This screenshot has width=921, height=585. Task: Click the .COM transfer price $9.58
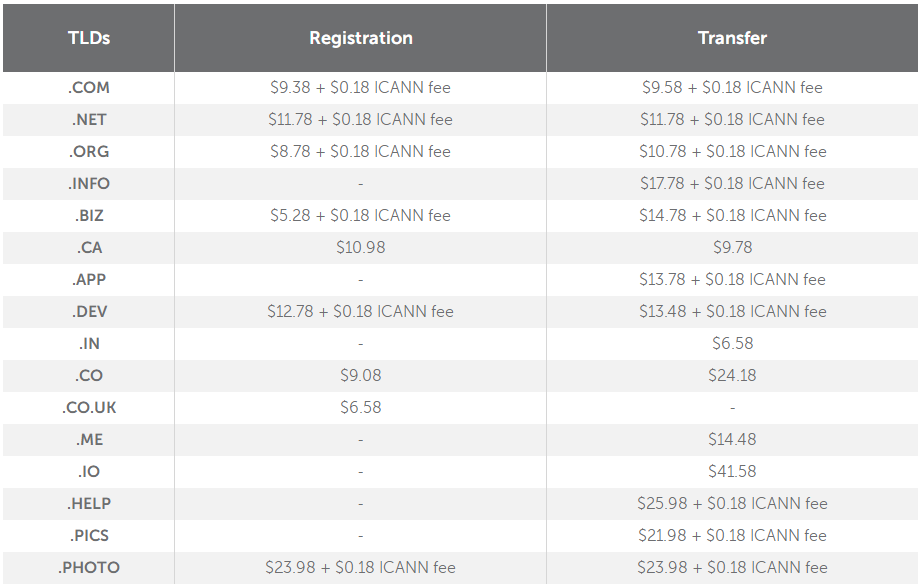pos(732,87)
